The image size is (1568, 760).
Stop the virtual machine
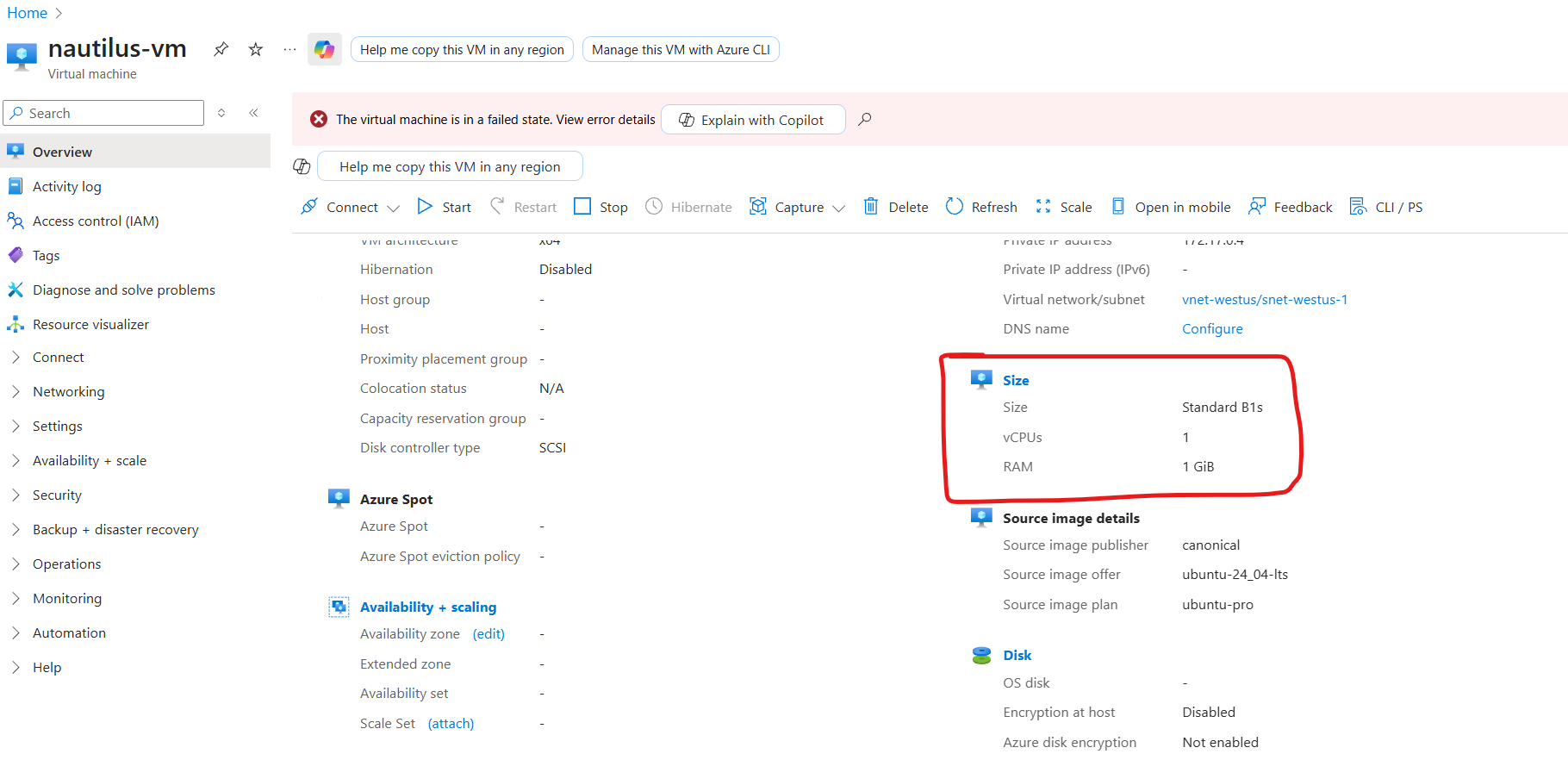600,207
